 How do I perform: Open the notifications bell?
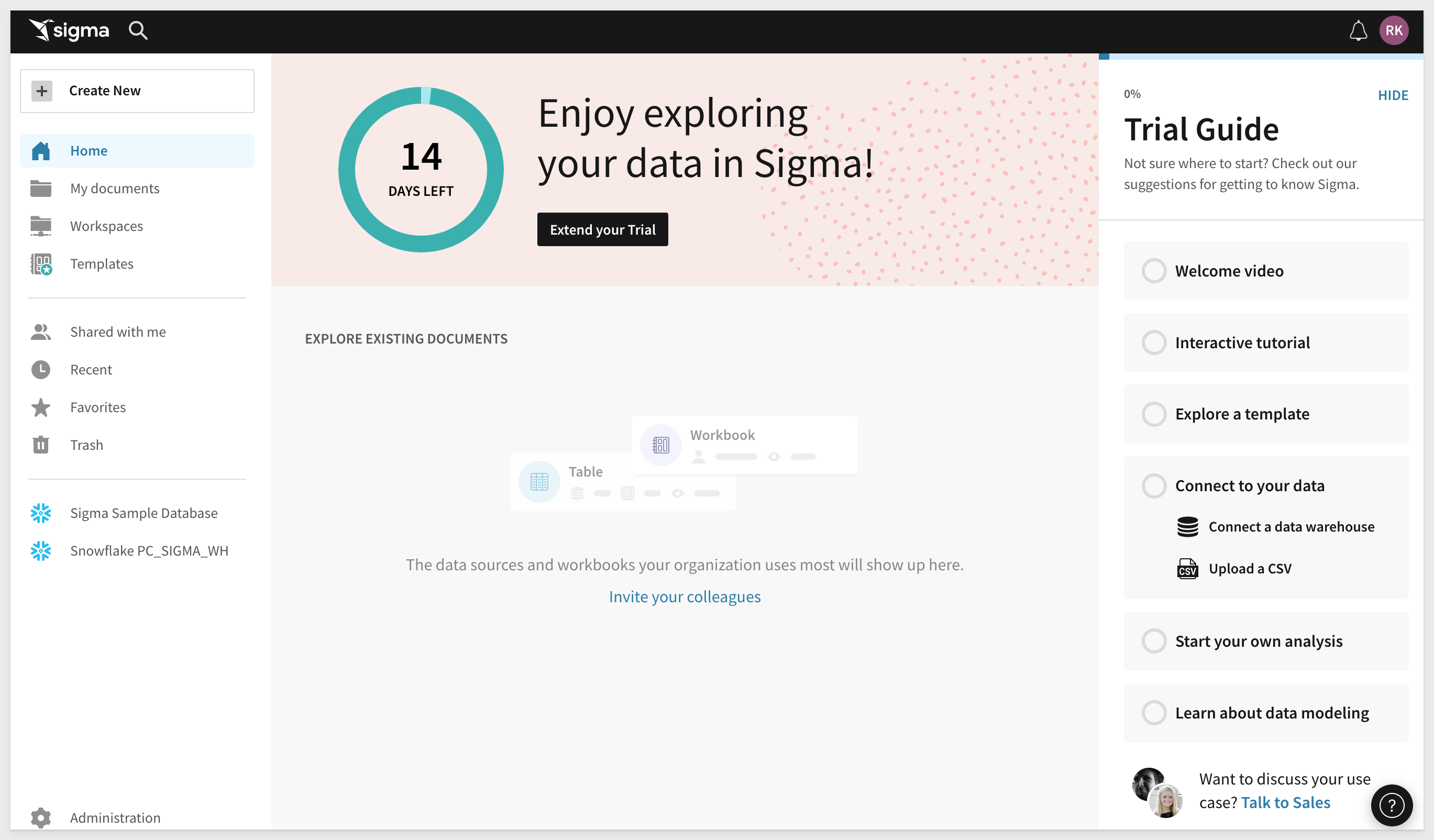pyautogui.click(x=1358, y=31)
